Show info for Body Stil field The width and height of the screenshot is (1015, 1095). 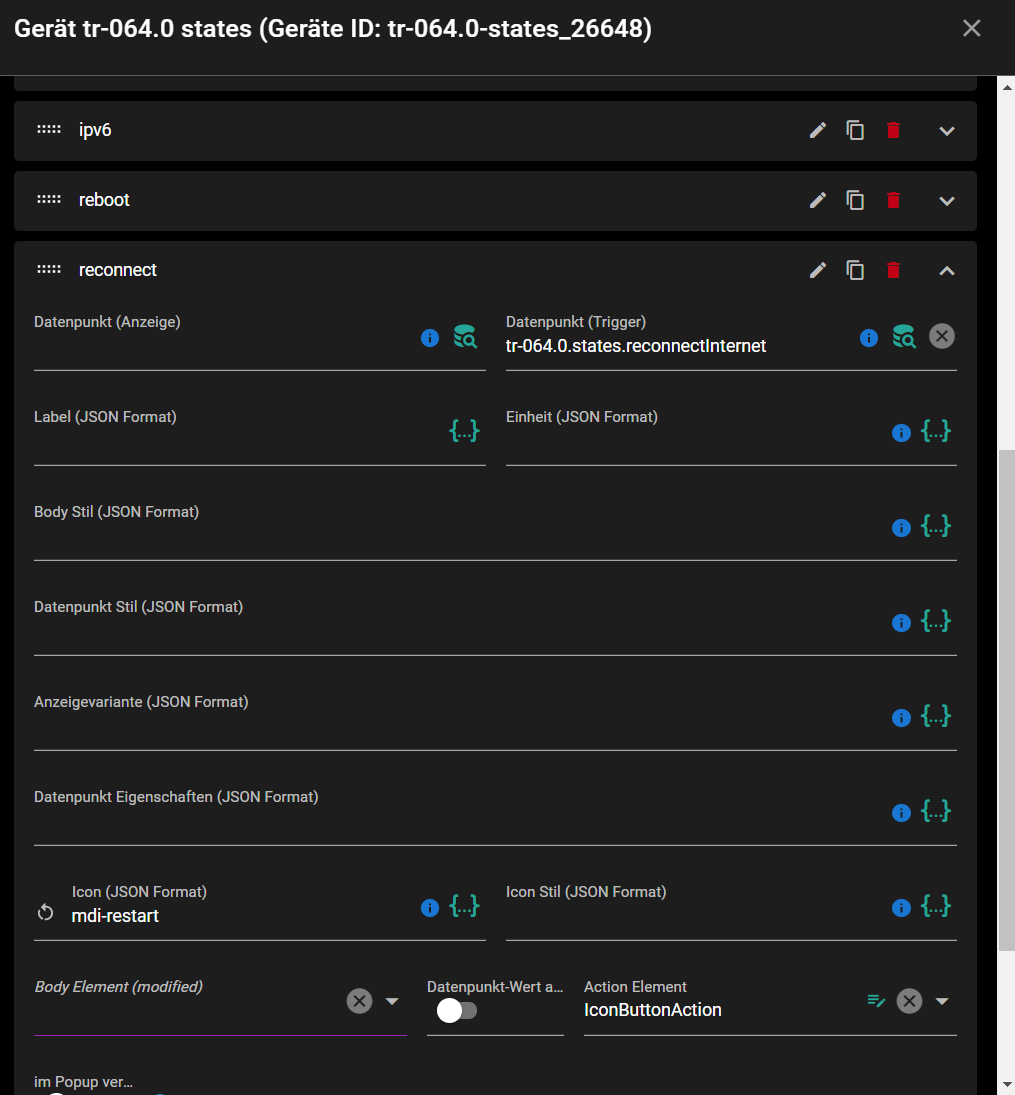click(x=901, y=528)
